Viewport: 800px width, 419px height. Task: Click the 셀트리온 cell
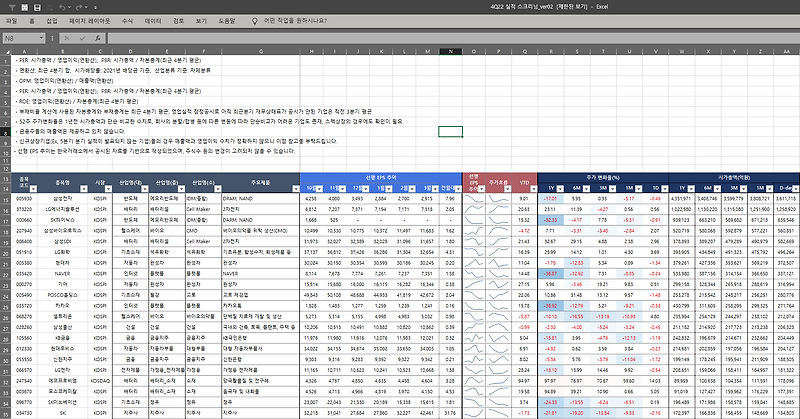(62, 316)
